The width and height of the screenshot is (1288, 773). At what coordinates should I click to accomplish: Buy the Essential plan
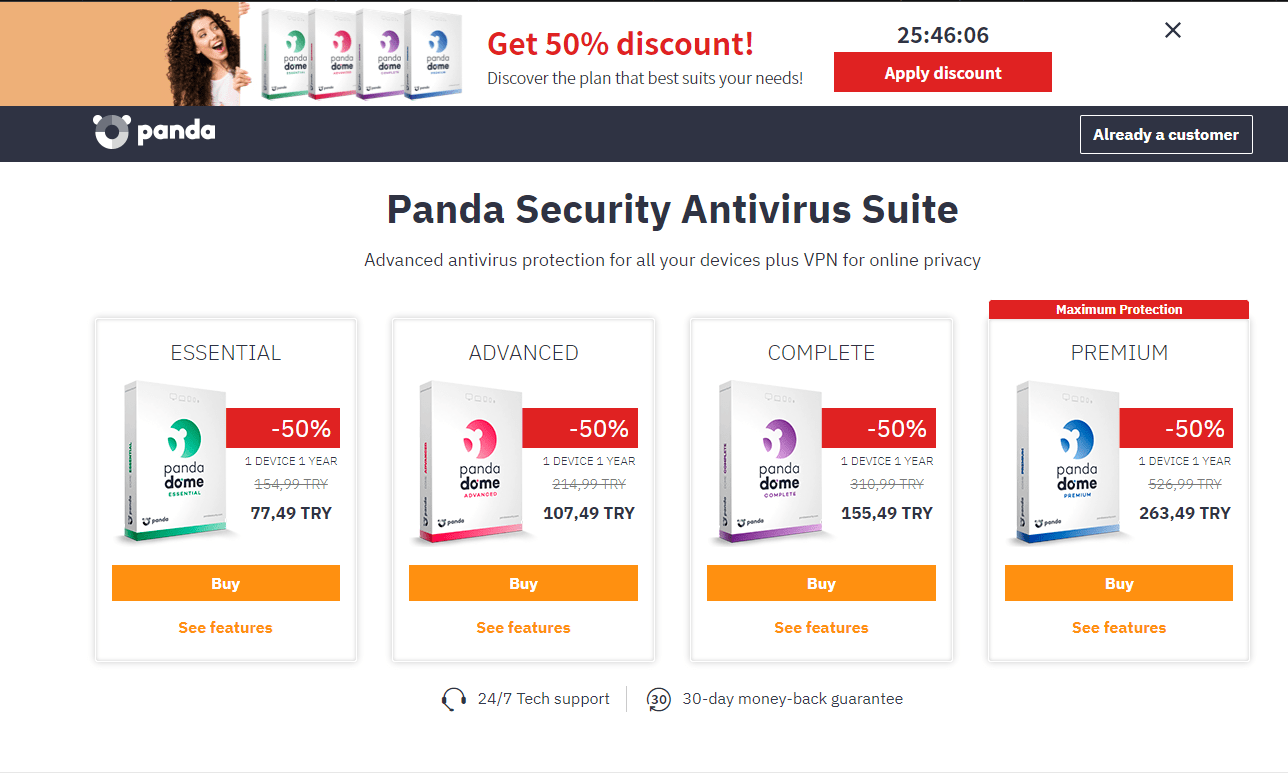pyautogui.click(x=226, y=583)
